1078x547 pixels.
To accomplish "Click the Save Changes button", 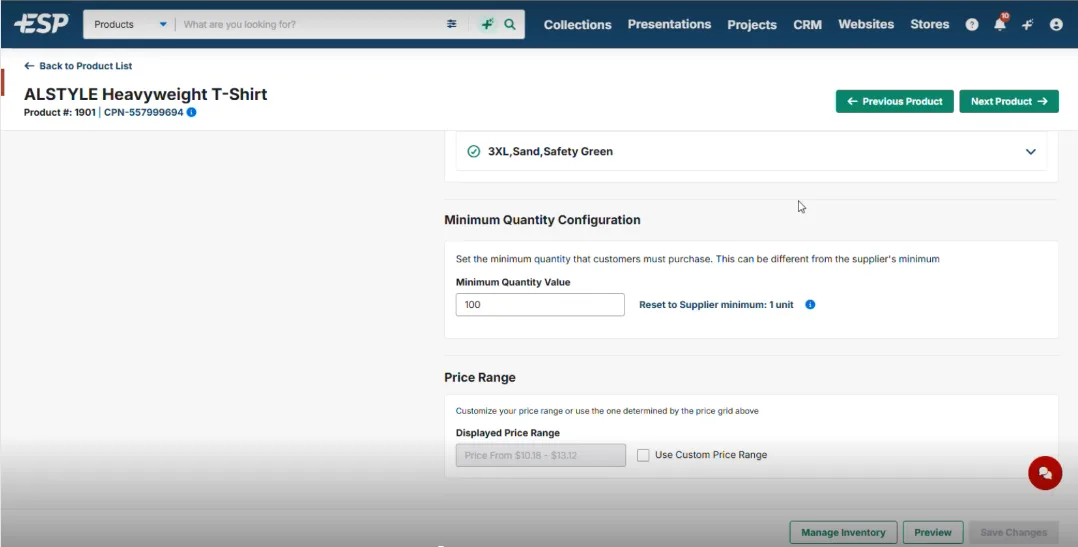I will tap(1013, 533).
